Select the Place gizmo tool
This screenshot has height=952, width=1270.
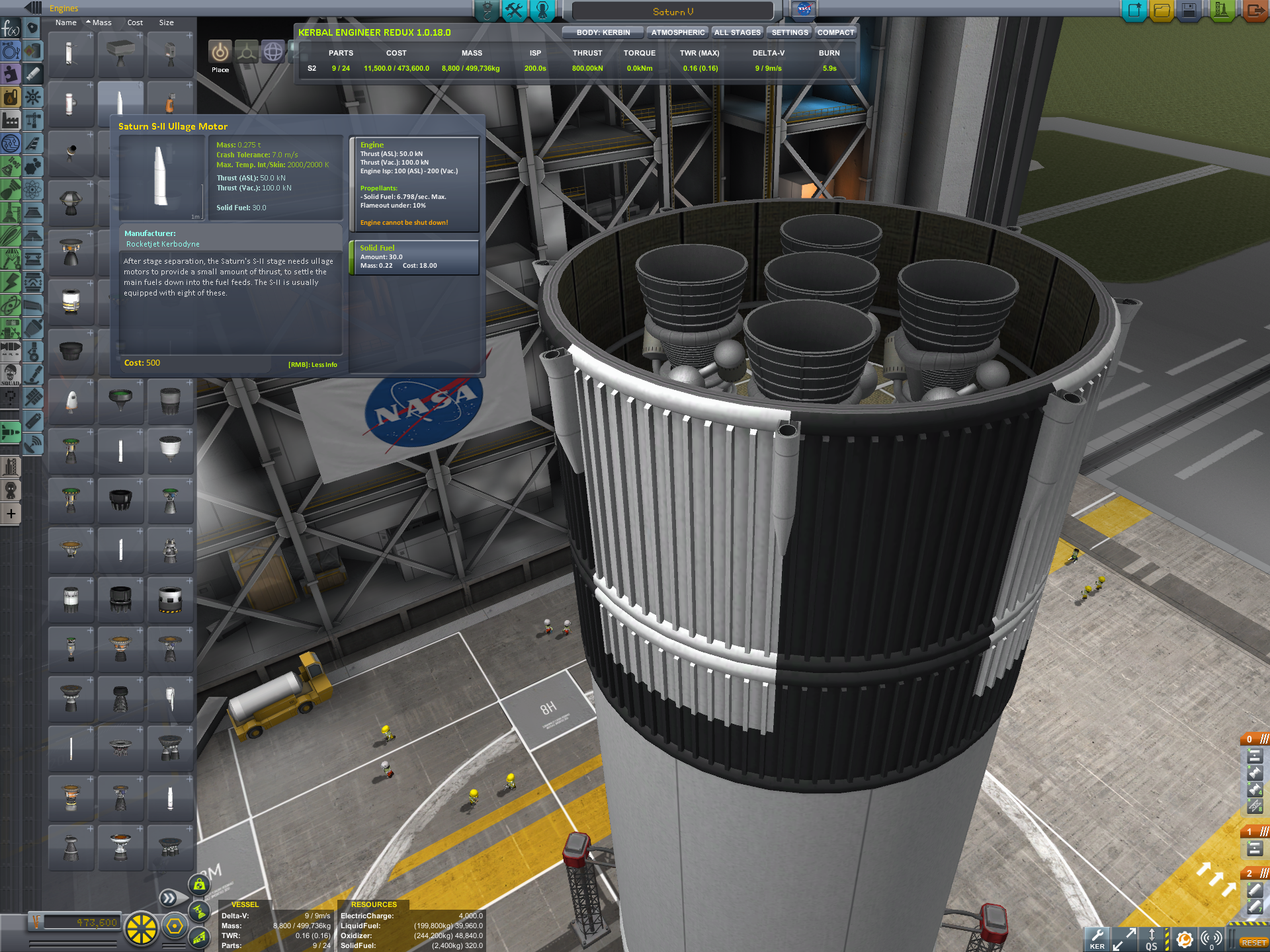pyautogui.click(x=220, y=52)
